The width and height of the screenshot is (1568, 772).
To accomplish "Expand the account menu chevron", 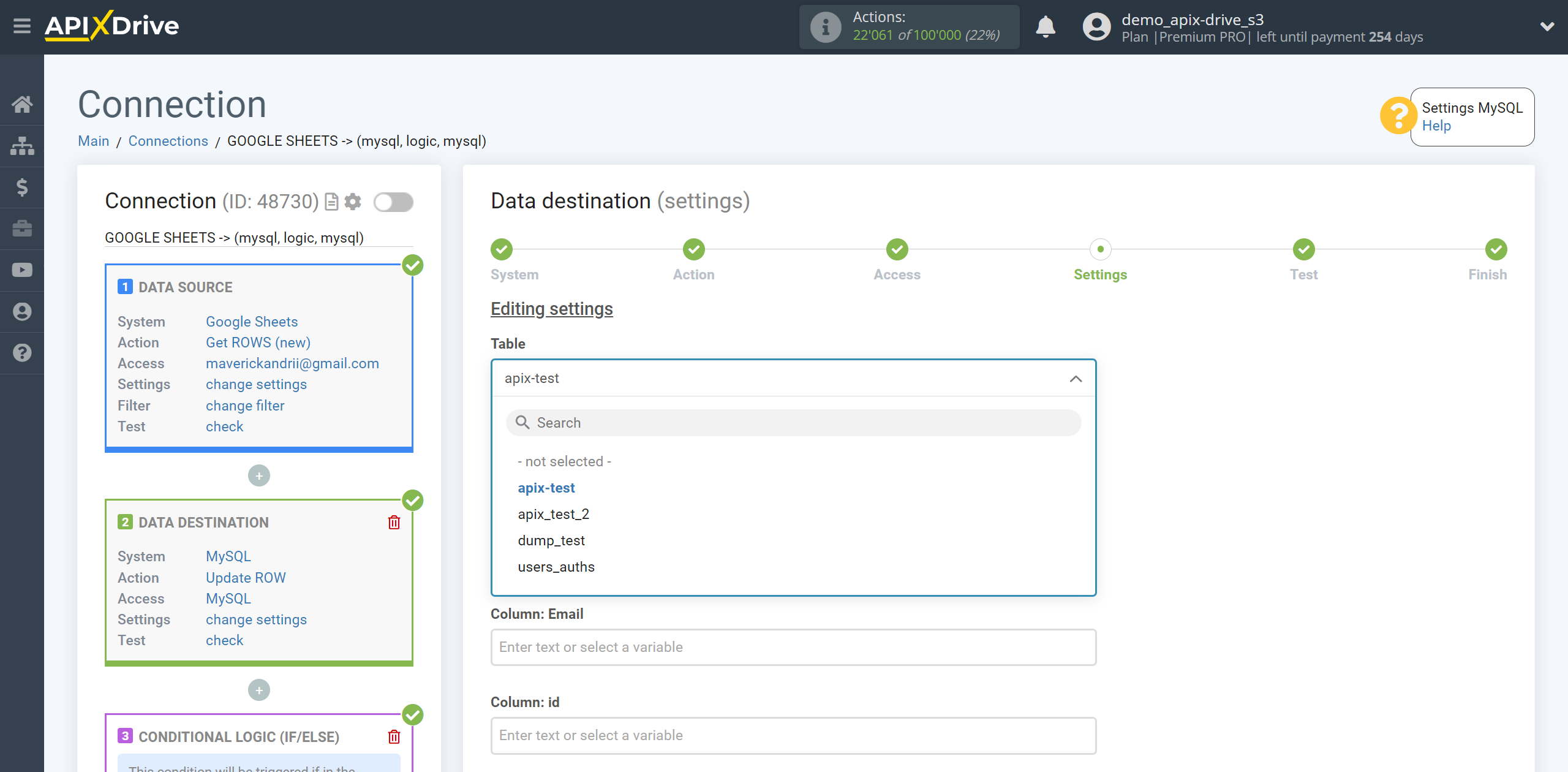I will 1547,26.
